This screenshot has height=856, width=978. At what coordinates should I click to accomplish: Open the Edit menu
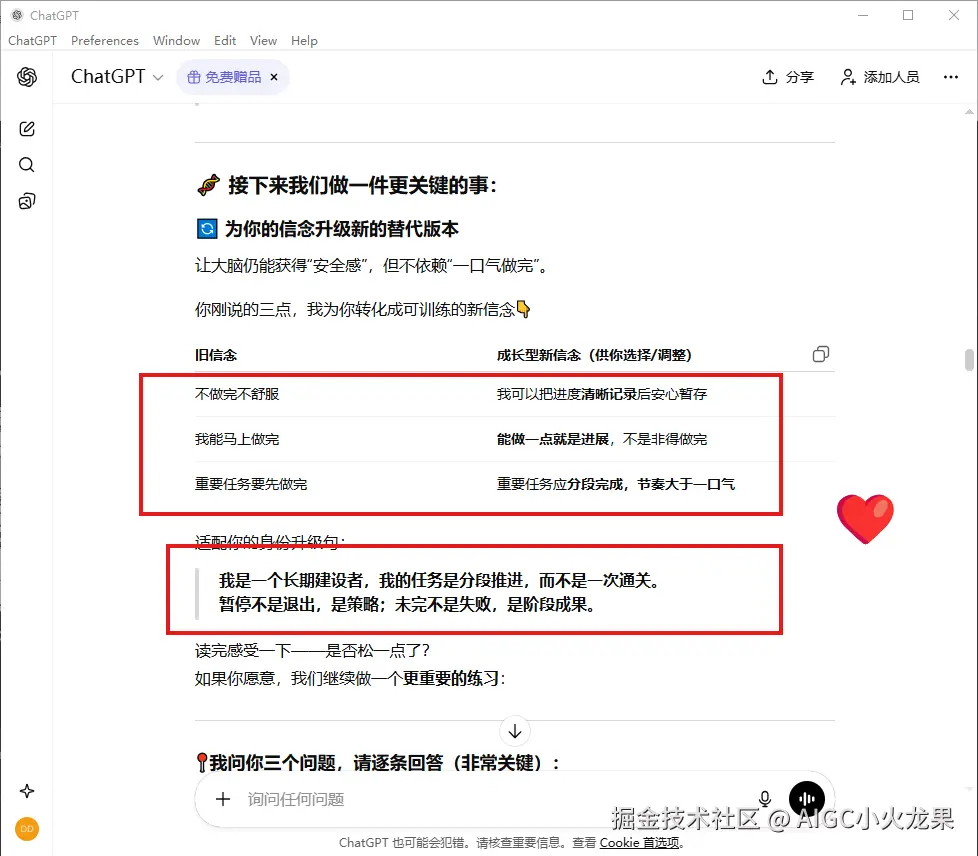click(224, 41)
